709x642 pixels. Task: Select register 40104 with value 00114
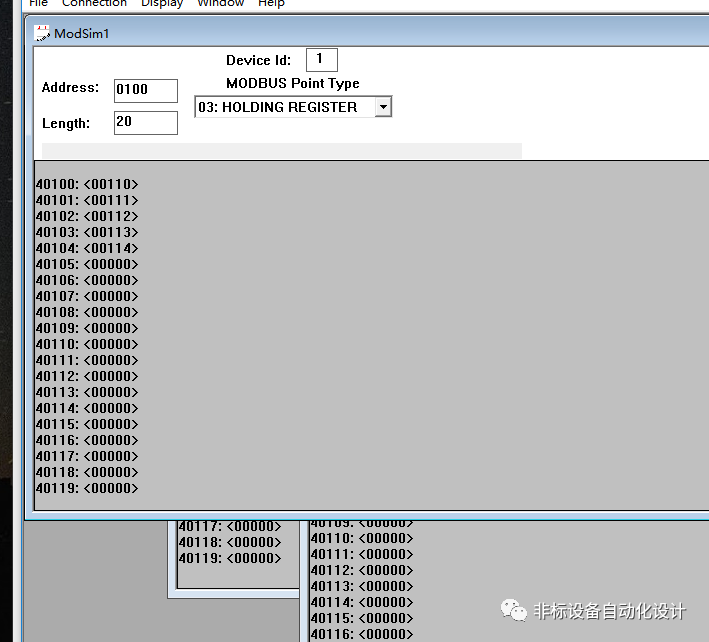[x=87, y=248]
